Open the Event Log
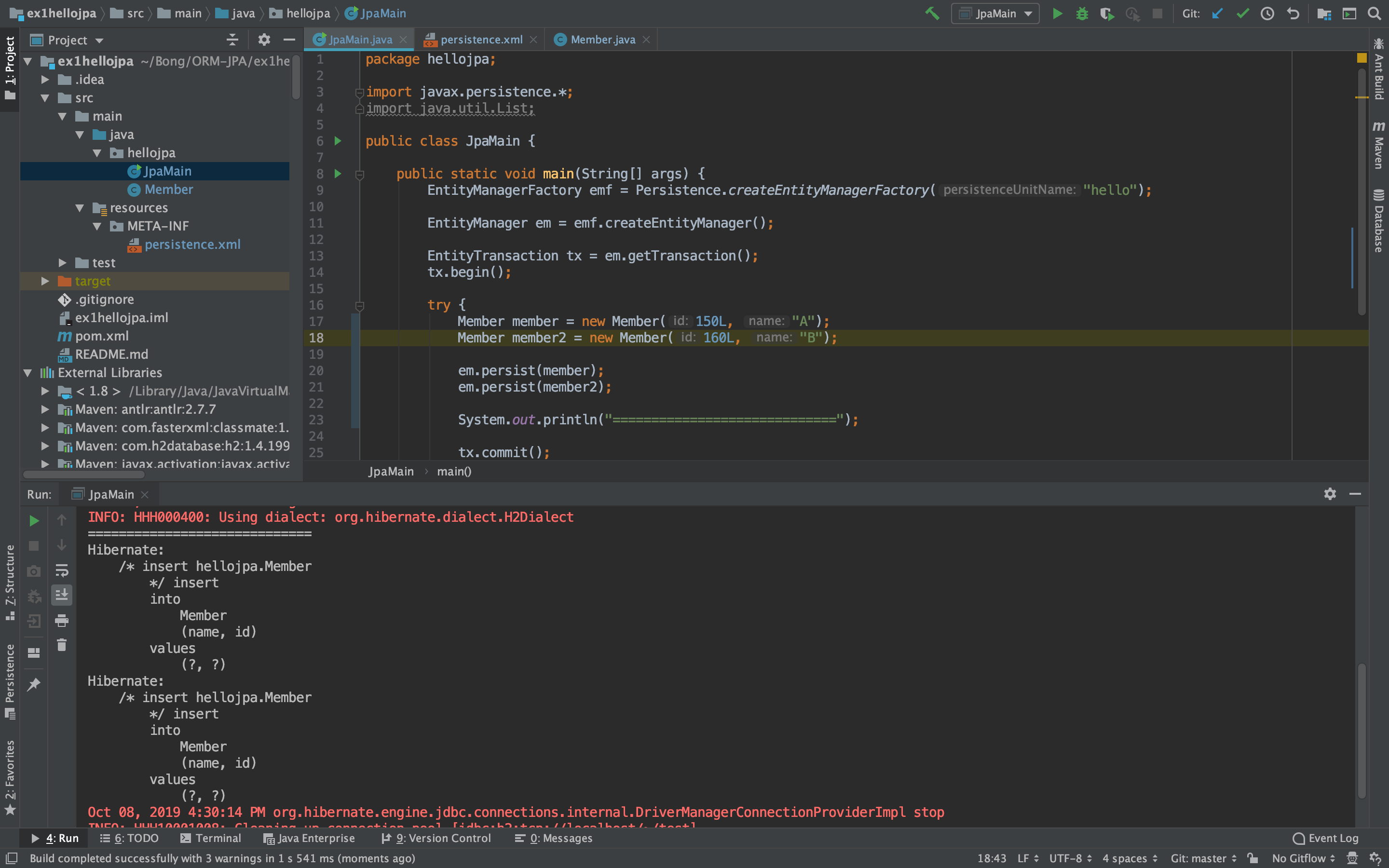This screenshot has height=868, width=1389. click(1325, 838)
